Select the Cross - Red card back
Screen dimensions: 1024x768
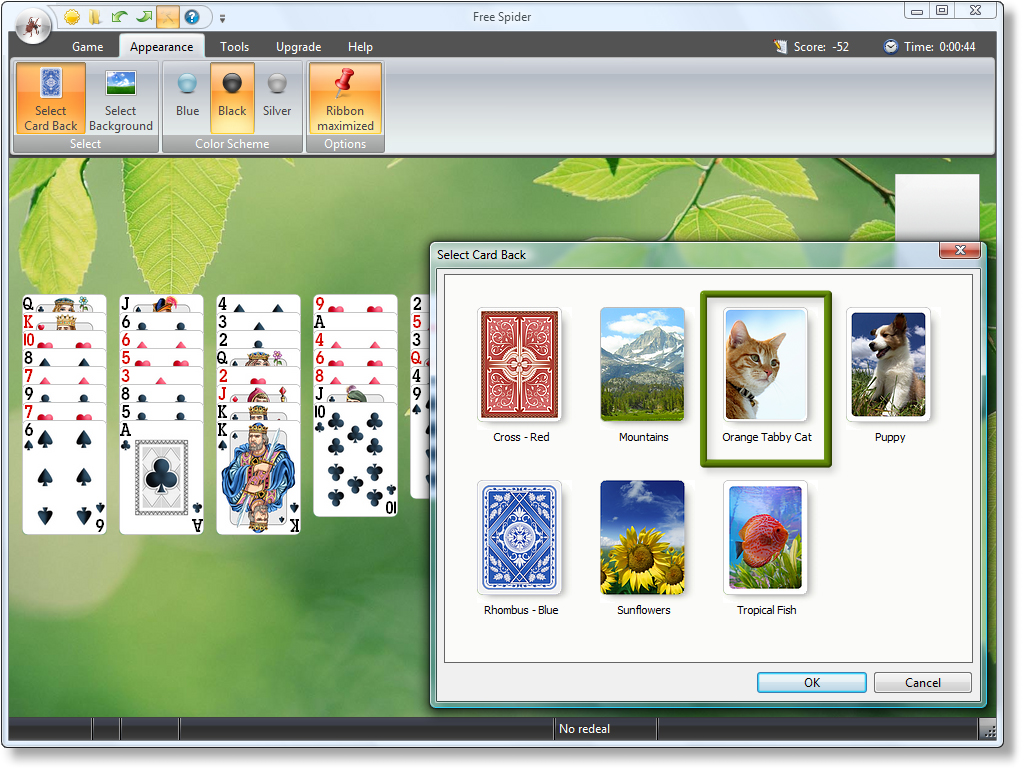[x=520, y=366]
